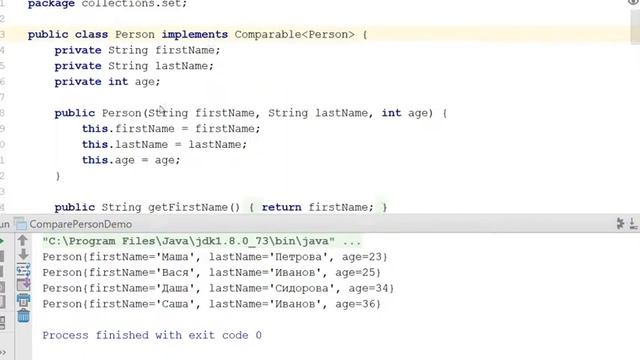Click 'getFirstName()' method name
Screen dimensions: 640x360
(x=194, y=207)
